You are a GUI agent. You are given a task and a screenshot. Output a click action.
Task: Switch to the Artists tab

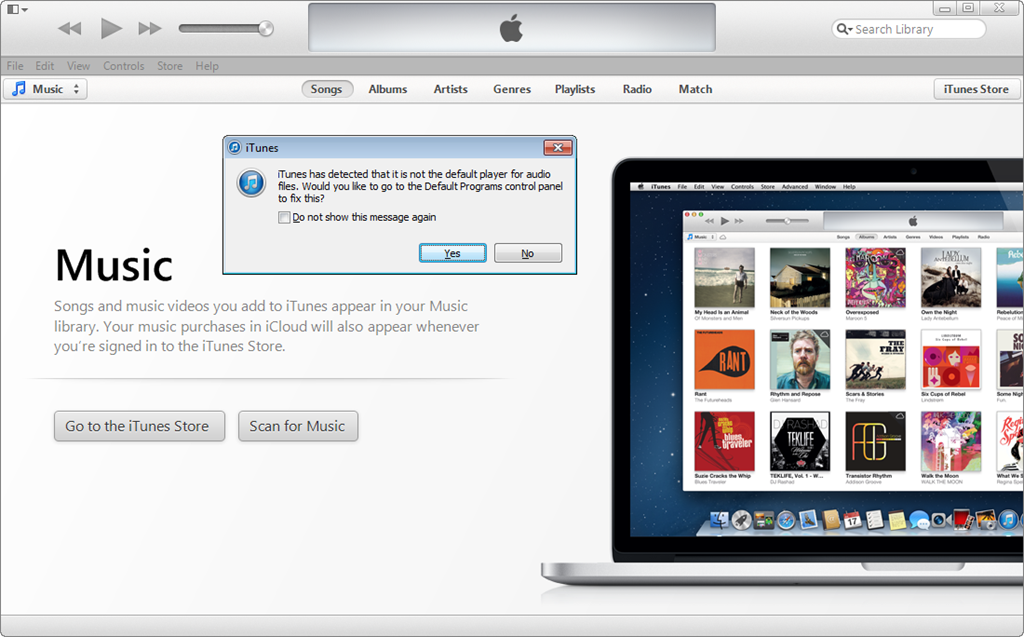451,89
